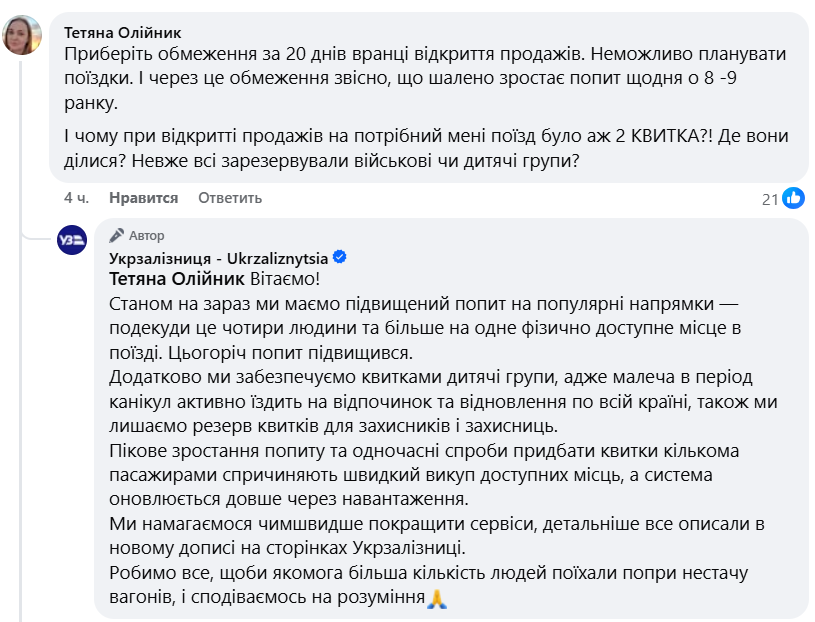Open the Ukrzaliznytsia logo avatar

coord(72,239)
